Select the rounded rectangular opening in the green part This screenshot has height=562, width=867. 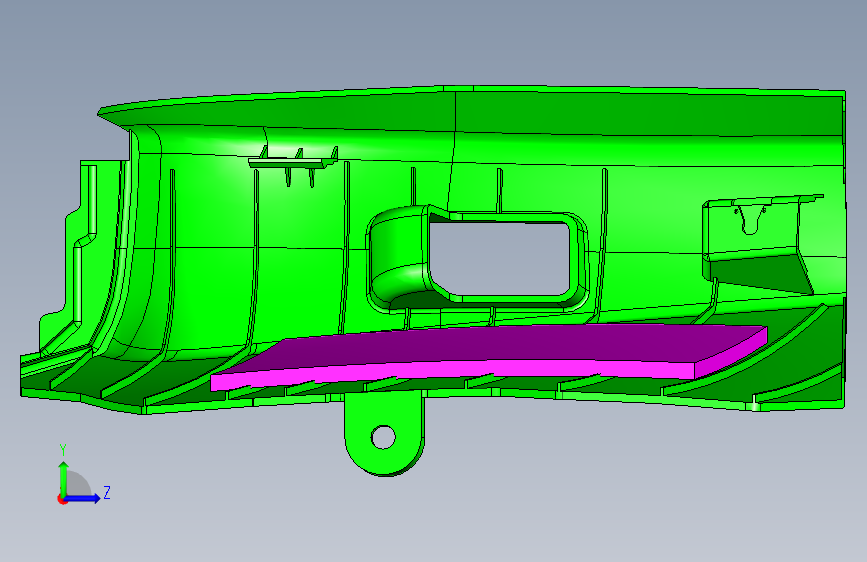[499, 258]
